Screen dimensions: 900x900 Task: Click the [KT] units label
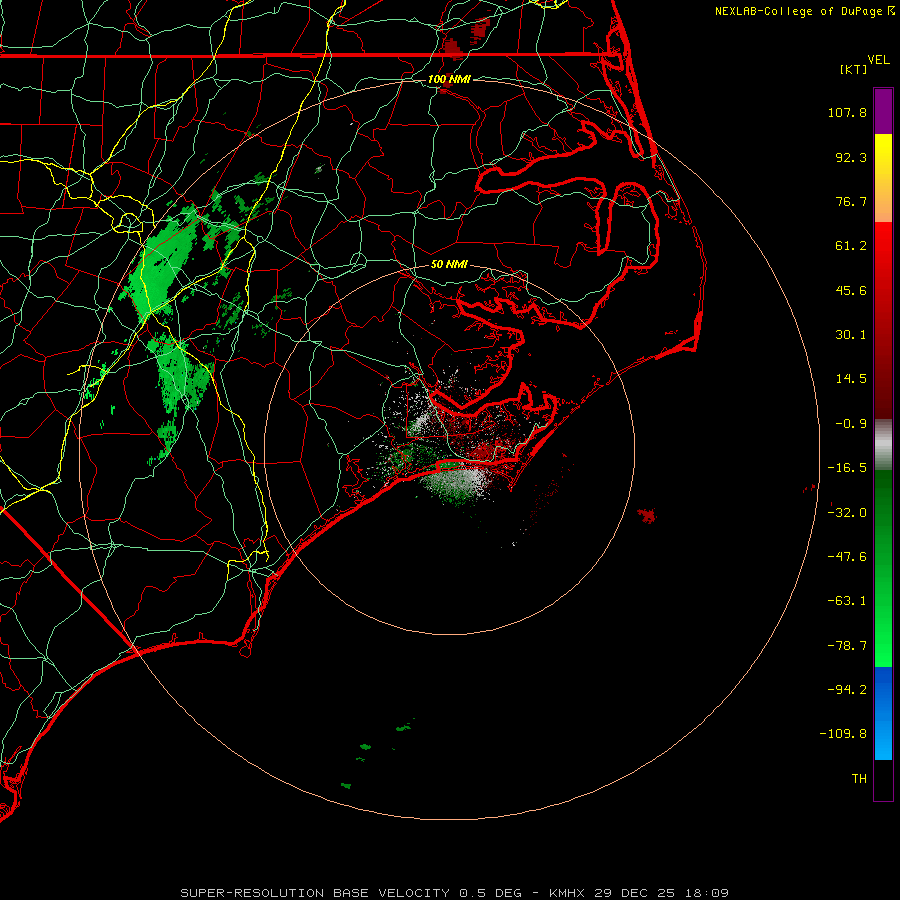(x=853, y=69)
